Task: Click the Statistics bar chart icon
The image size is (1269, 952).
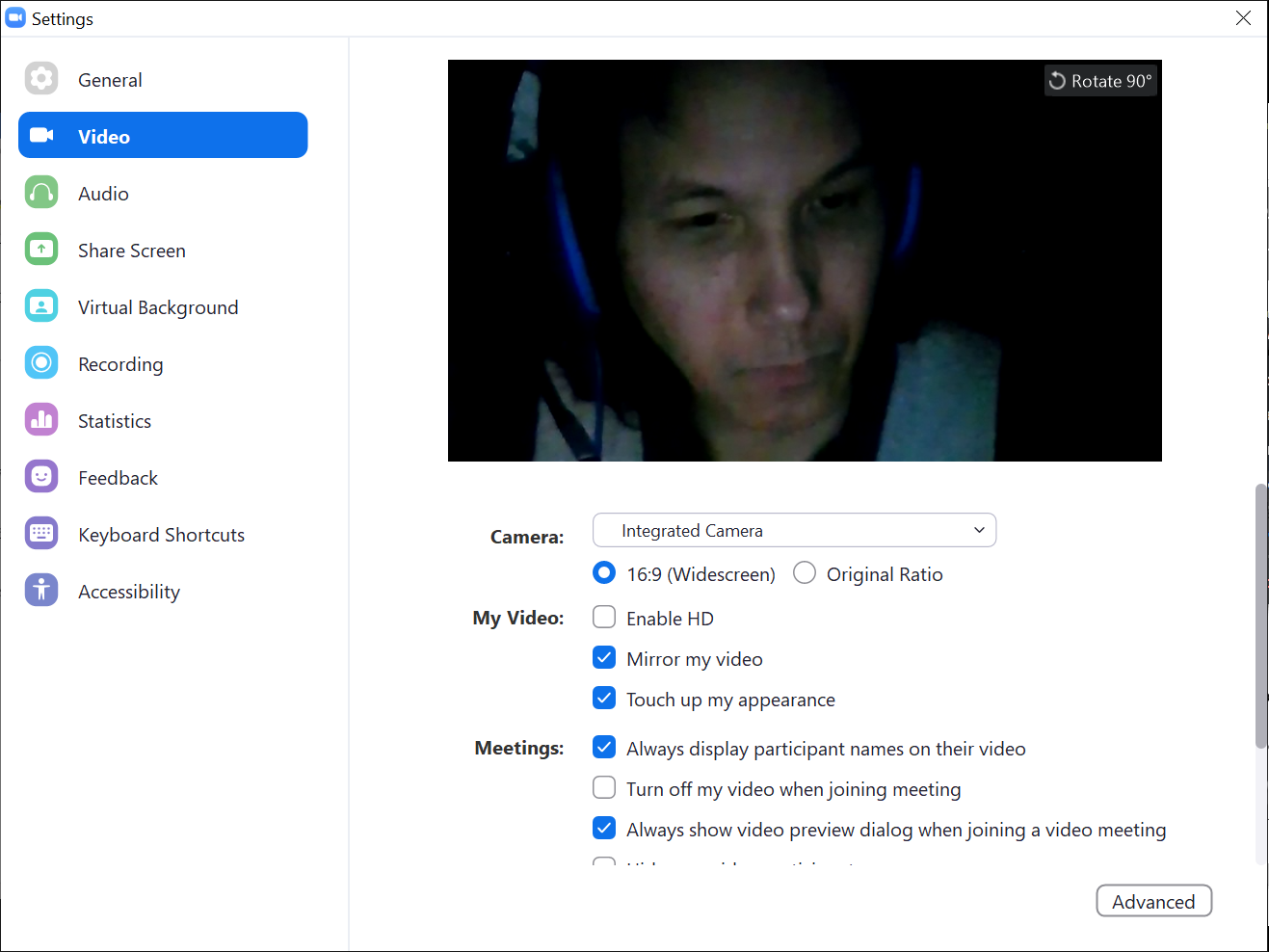Action: 41,420
